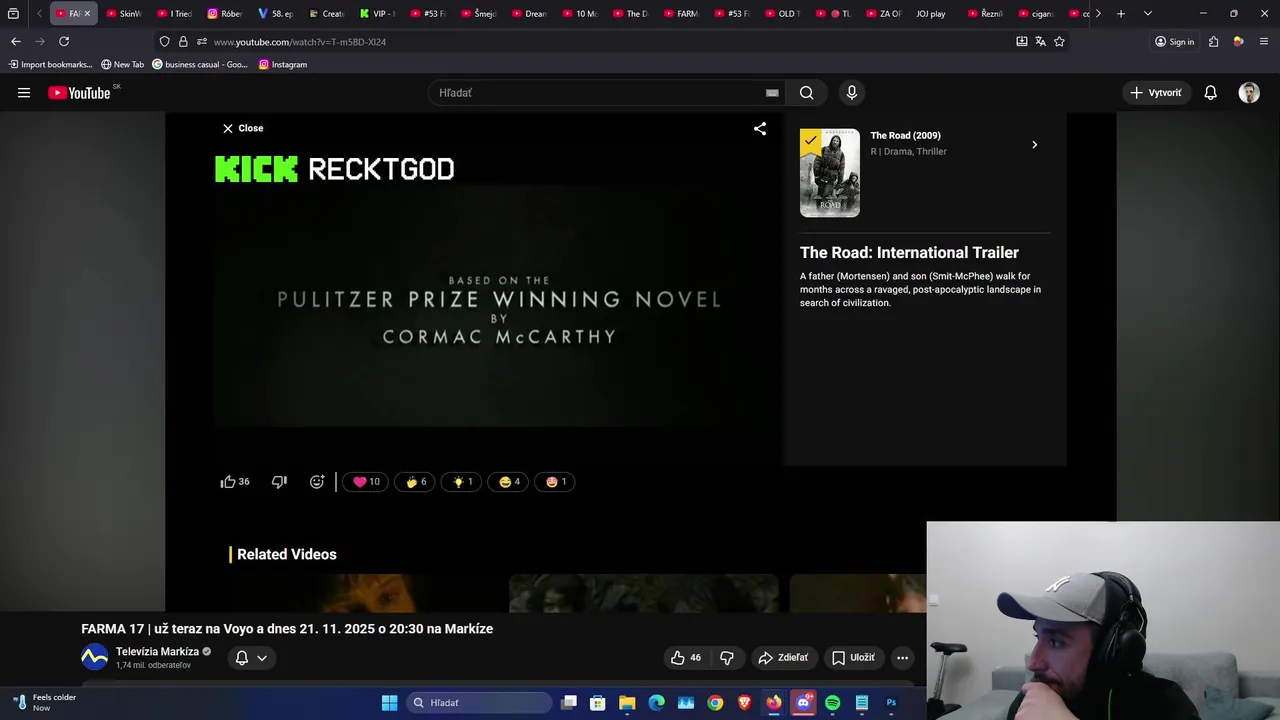Open the New Tab bookmark
Screen dimensions: 1280x720
point(122,65)
